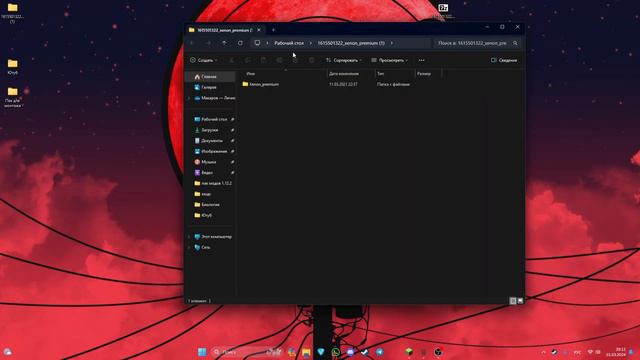This screenshot has width=640, height=360.
Task: Open Steam from the taskbar
Action: [x=364, y=352]
